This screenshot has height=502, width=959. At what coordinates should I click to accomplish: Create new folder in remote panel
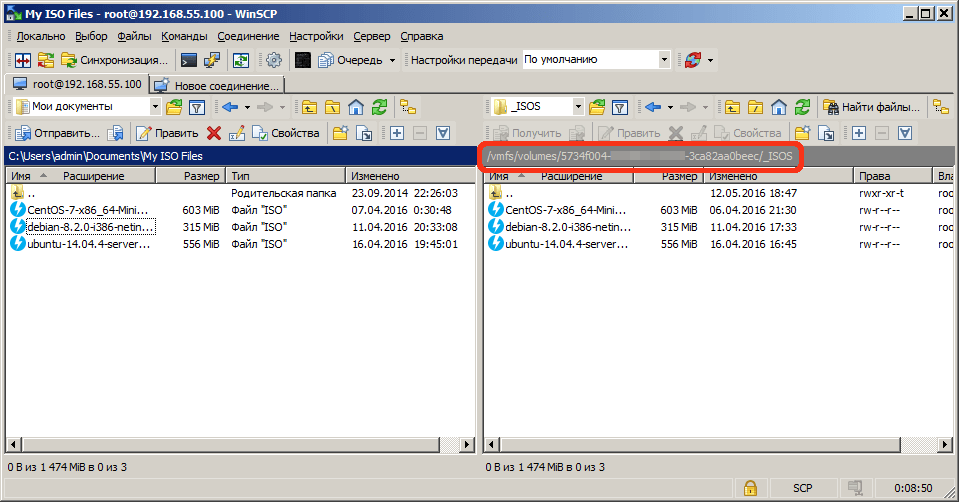click(802, 133)
